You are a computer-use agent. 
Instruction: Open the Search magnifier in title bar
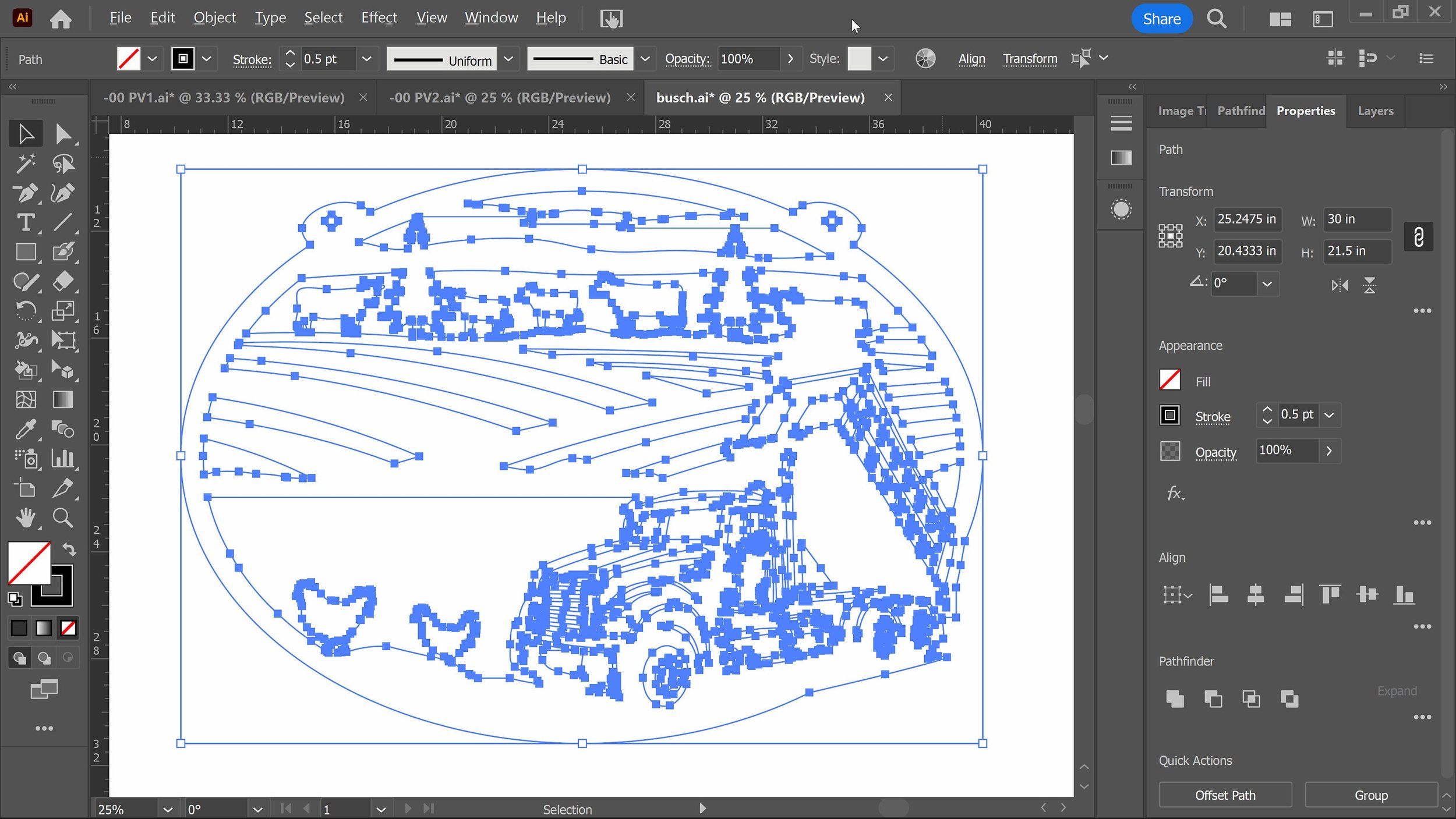click(x=1216, y=19)
